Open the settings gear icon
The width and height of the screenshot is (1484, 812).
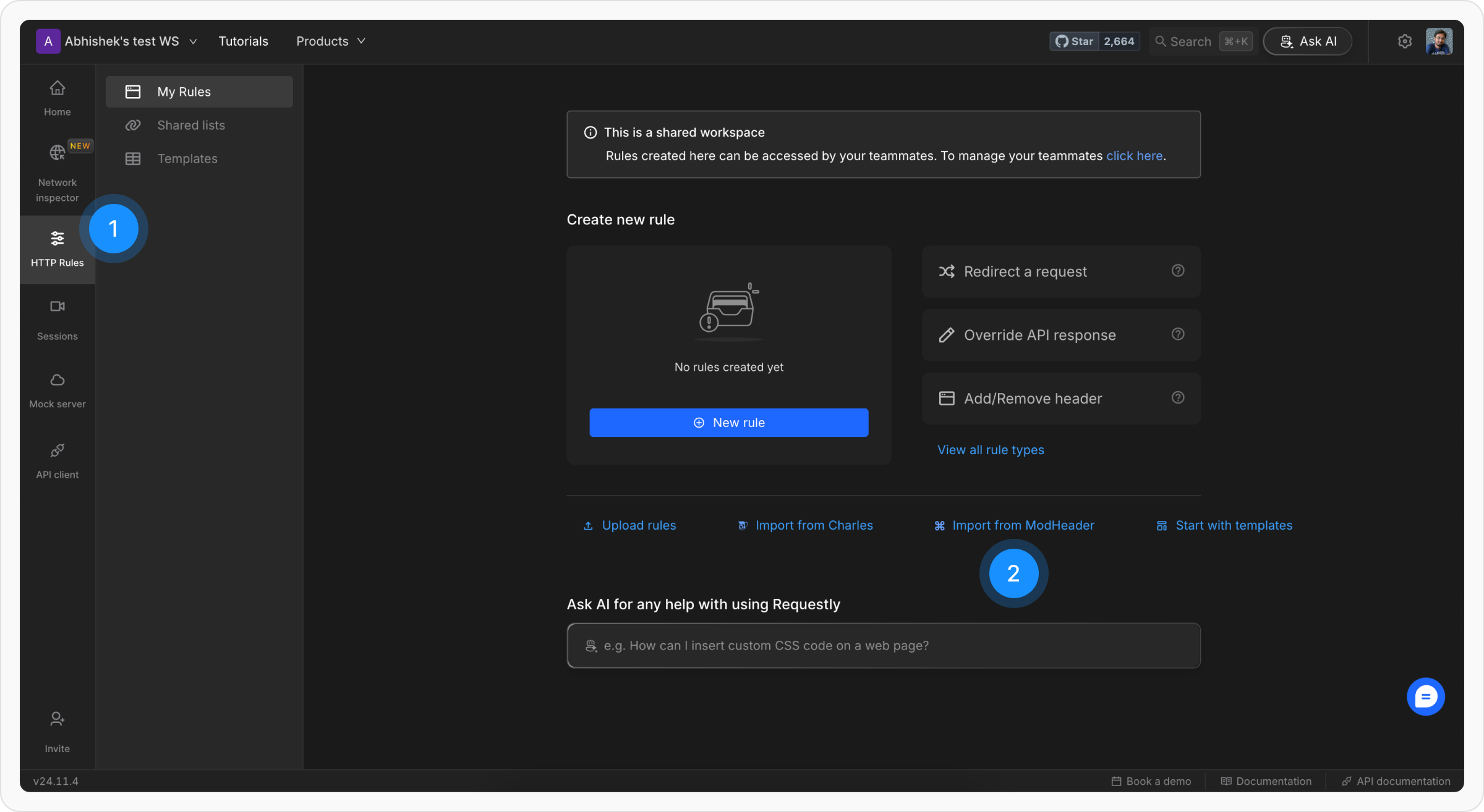click(1404, 41)
